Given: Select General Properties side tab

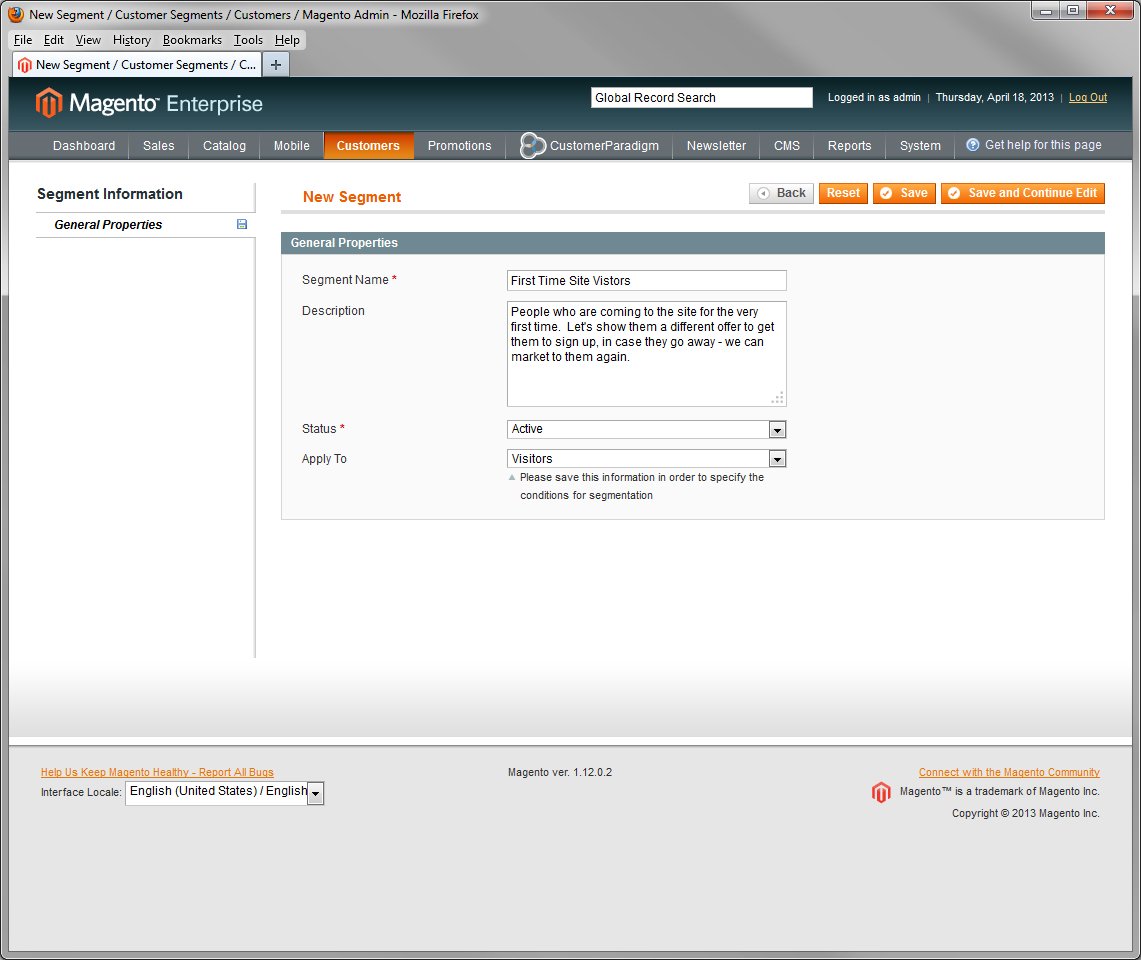Looking at the screenshot, I should coord(146,225).
